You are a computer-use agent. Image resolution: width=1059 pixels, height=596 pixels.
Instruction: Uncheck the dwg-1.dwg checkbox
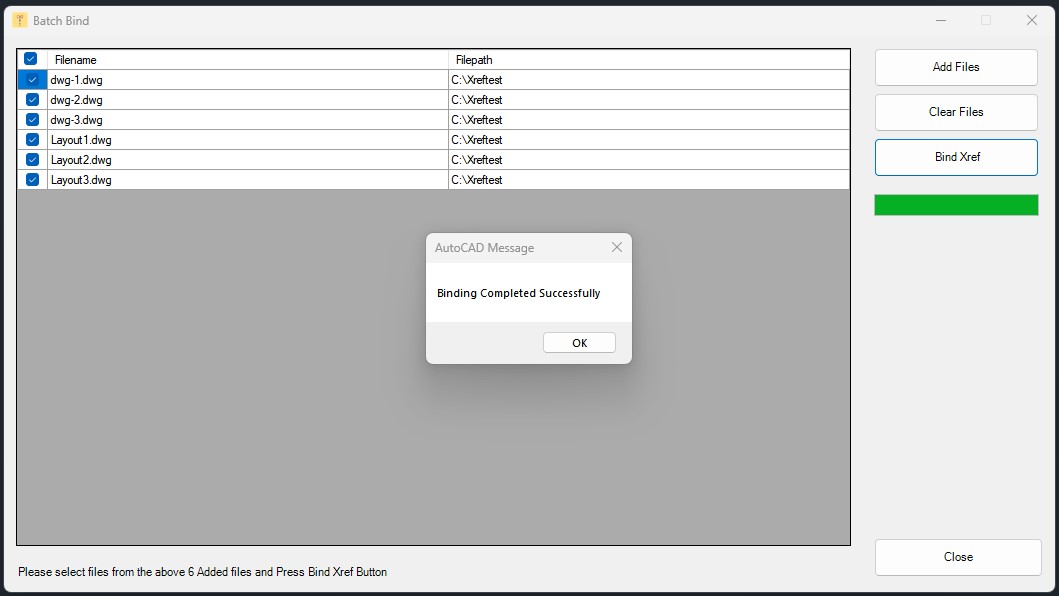tap(32, 80)
